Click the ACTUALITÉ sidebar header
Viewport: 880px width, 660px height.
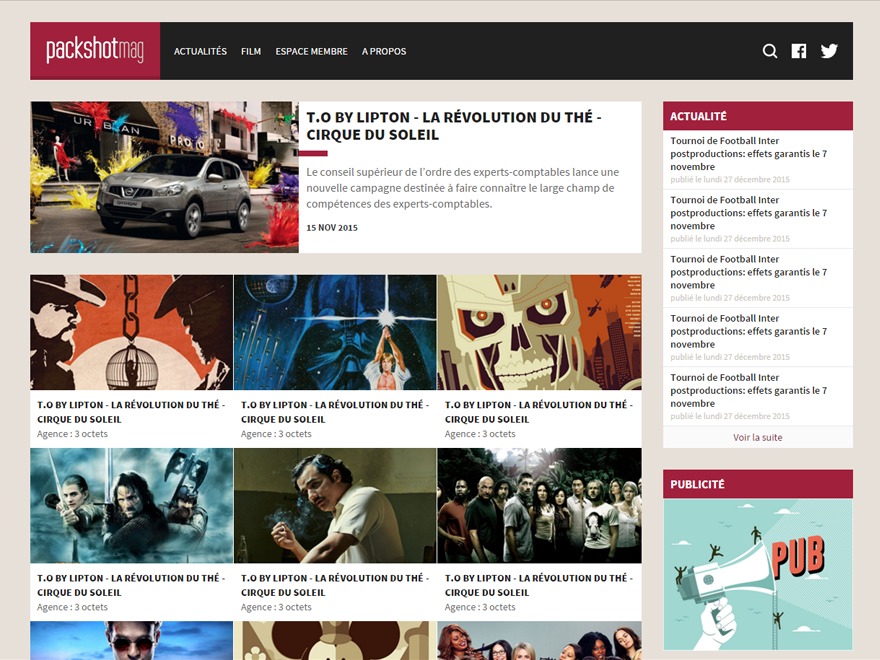point(758,116)
